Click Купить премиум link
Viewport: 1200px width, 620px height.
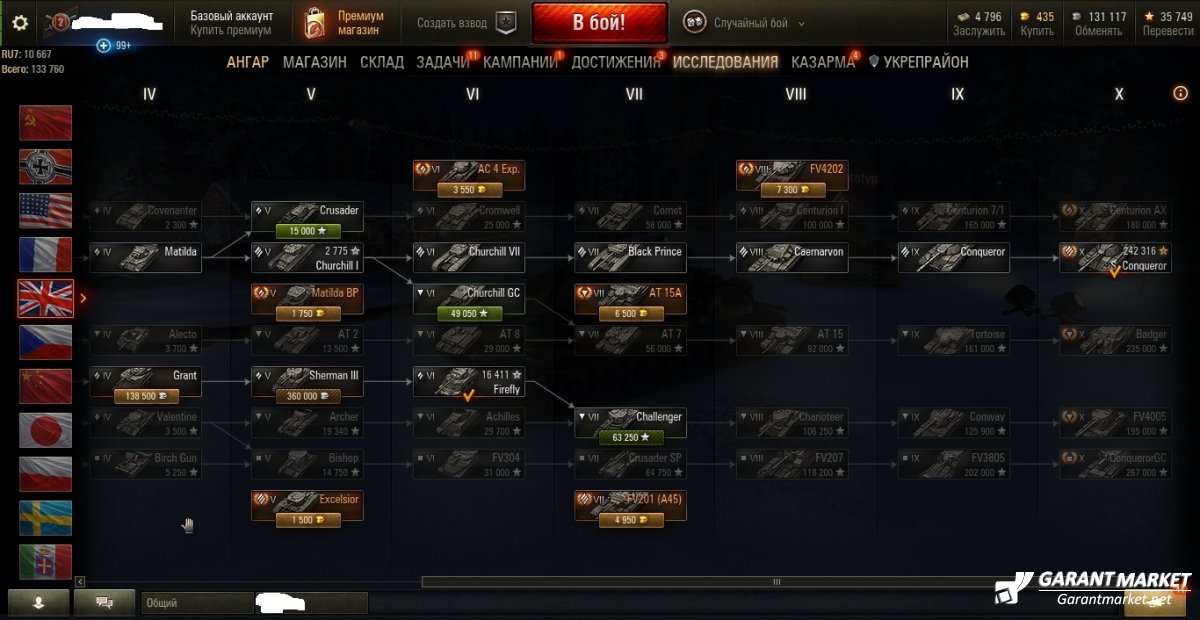(x=231, y=31)
